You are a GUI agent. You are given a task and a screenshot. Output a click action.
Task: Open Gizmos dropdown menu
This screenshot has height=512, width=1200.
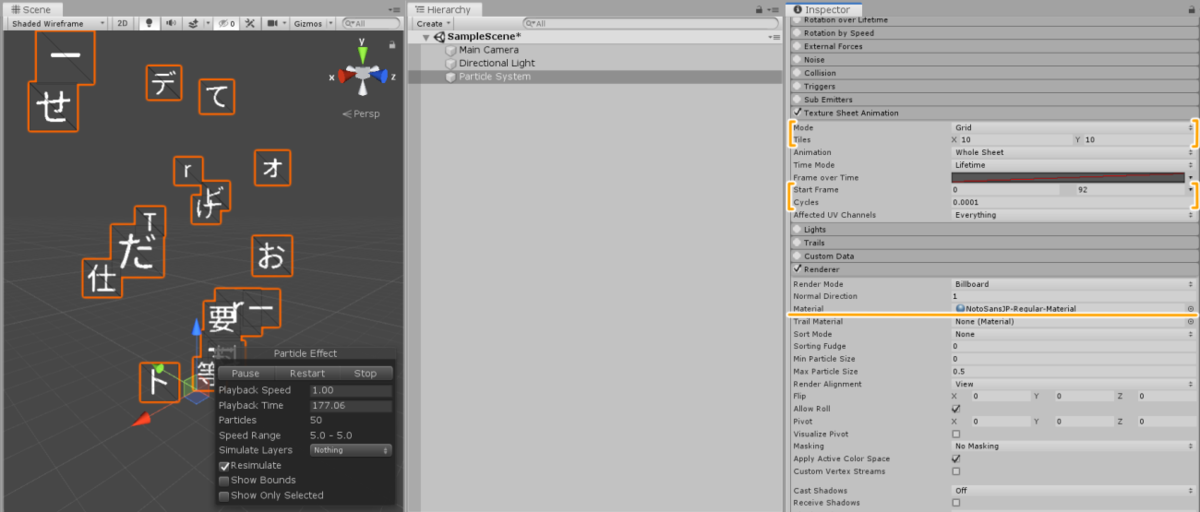pos(312,23)
